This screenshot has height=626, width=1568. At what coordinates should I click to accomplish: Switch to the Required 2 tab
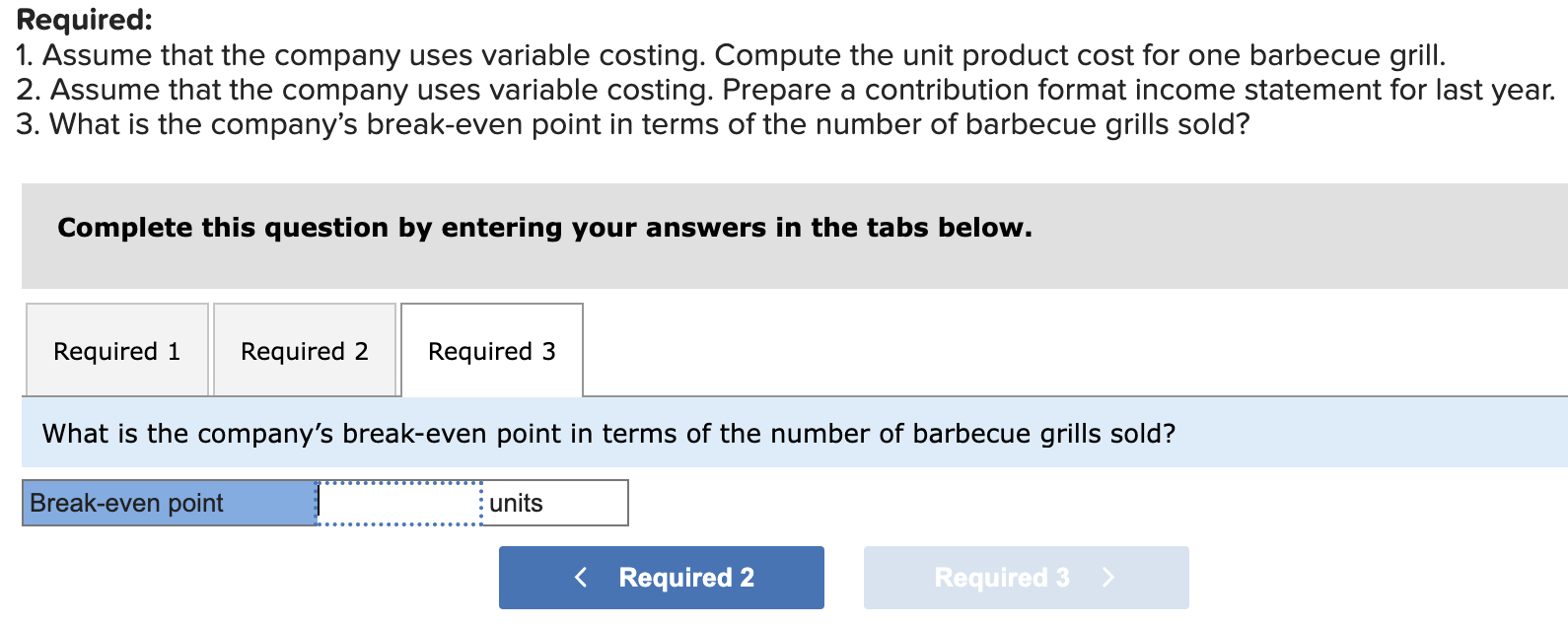click(304, 350)
